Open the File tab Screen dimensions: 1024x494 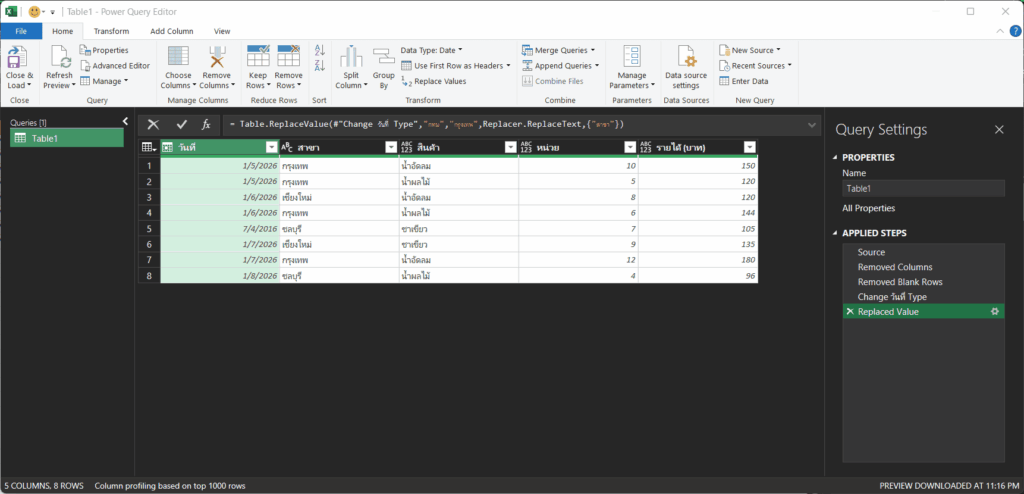click(21, 31)
